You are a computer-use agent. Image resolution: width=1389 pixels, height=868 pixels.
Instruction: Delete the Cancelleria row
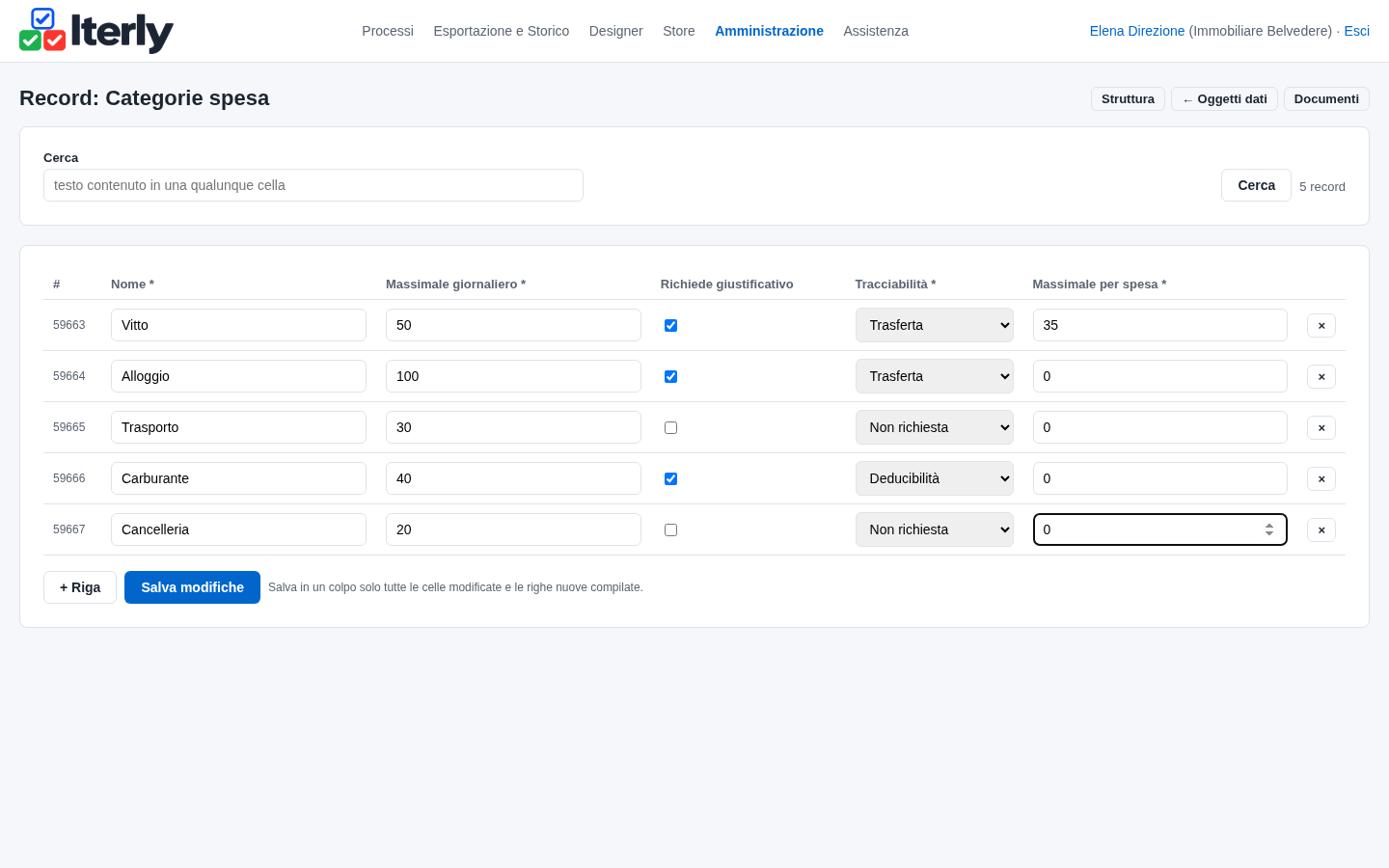pyautogui.click(x=1321, y=529)
